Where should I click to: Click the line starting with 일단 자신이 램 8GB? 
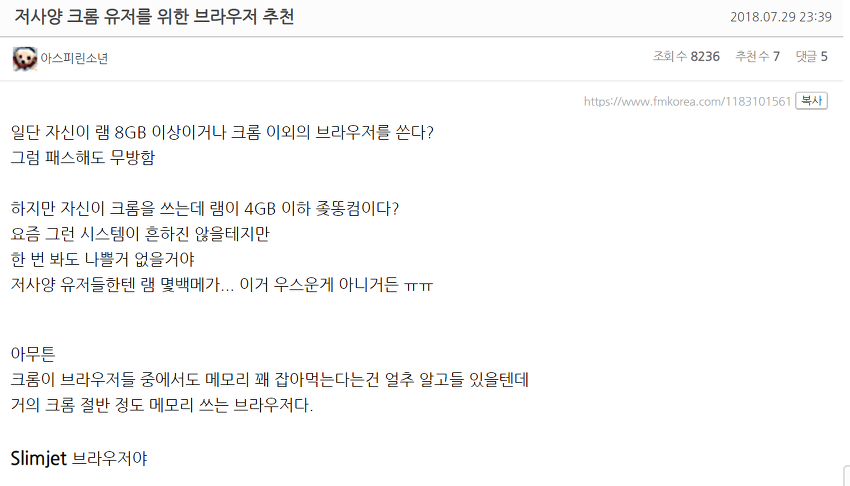point(222,132)
